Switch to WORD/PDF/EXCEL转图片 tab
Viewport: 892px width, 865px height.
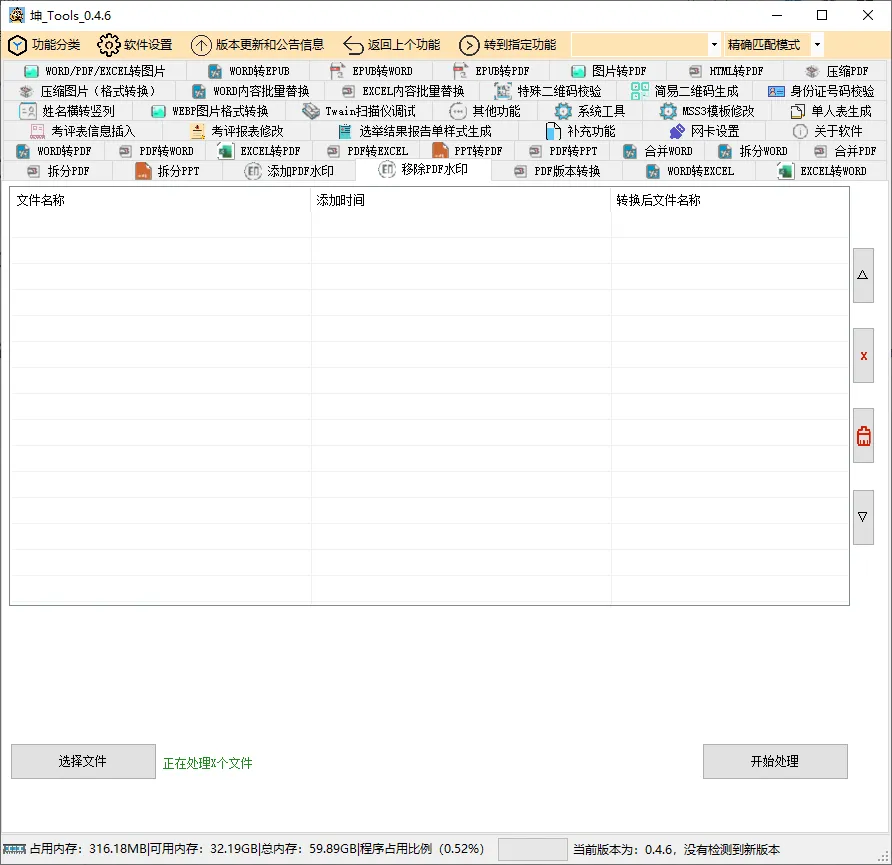click(94, 71)
